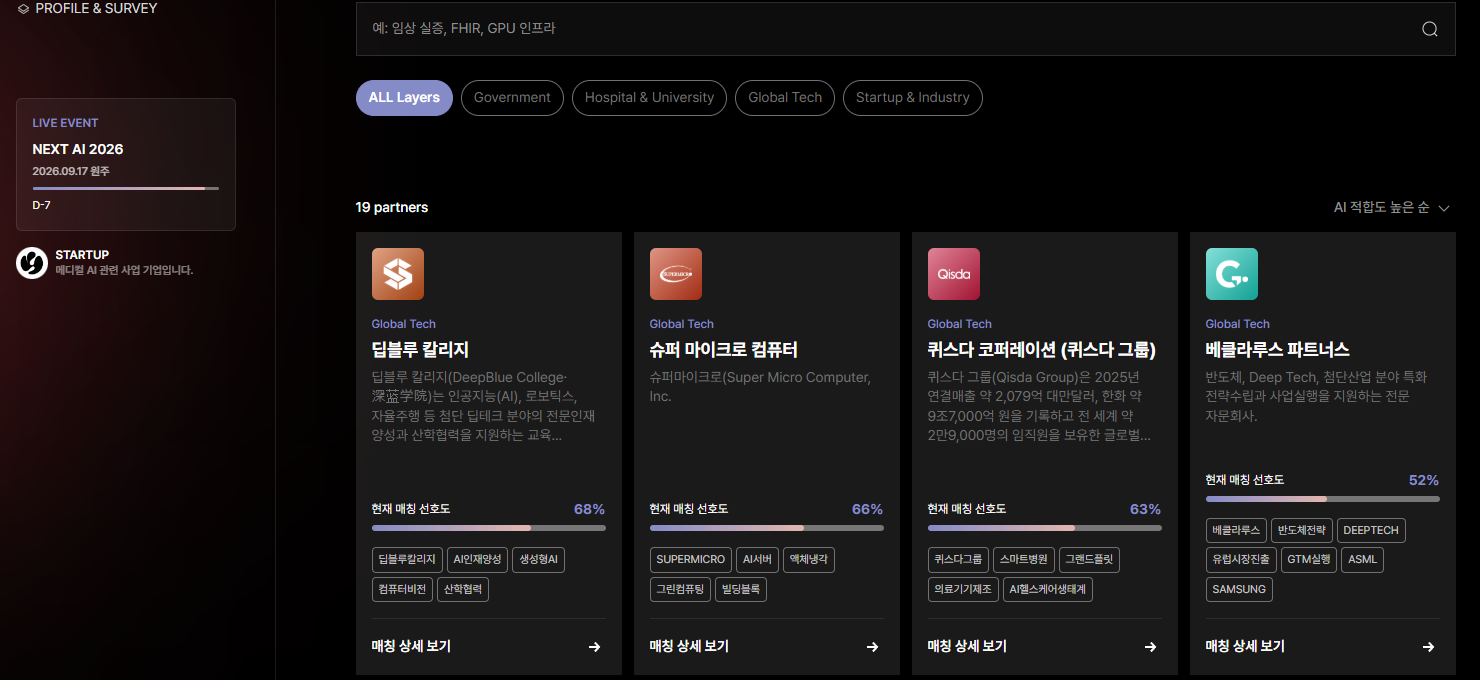This screenshot has height=680, width=1480.
Task: Focus the partner search input field
Action: click(x=905, y=29)
